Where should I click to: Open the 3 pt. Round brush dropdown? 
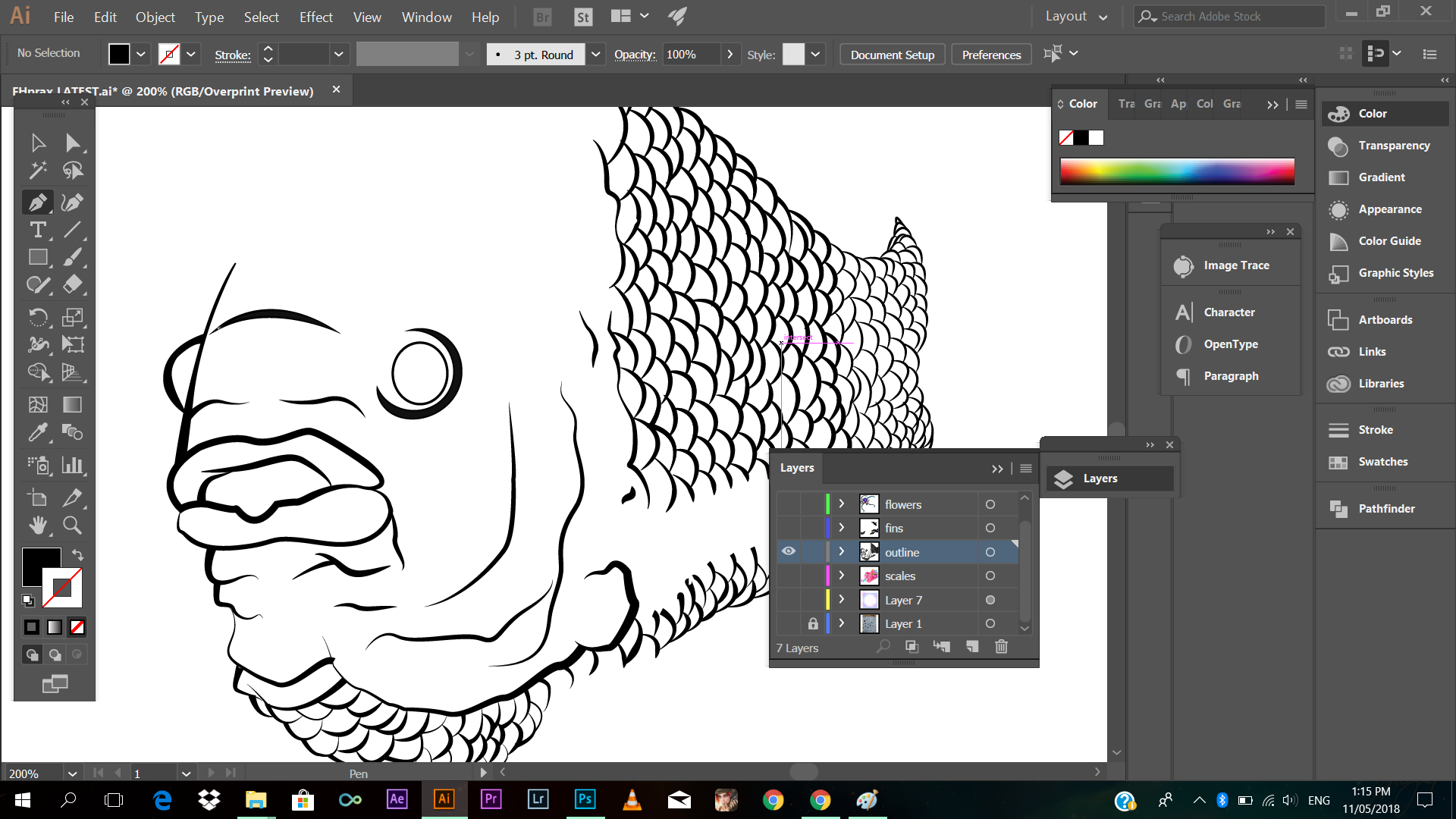tap(596, 54)
